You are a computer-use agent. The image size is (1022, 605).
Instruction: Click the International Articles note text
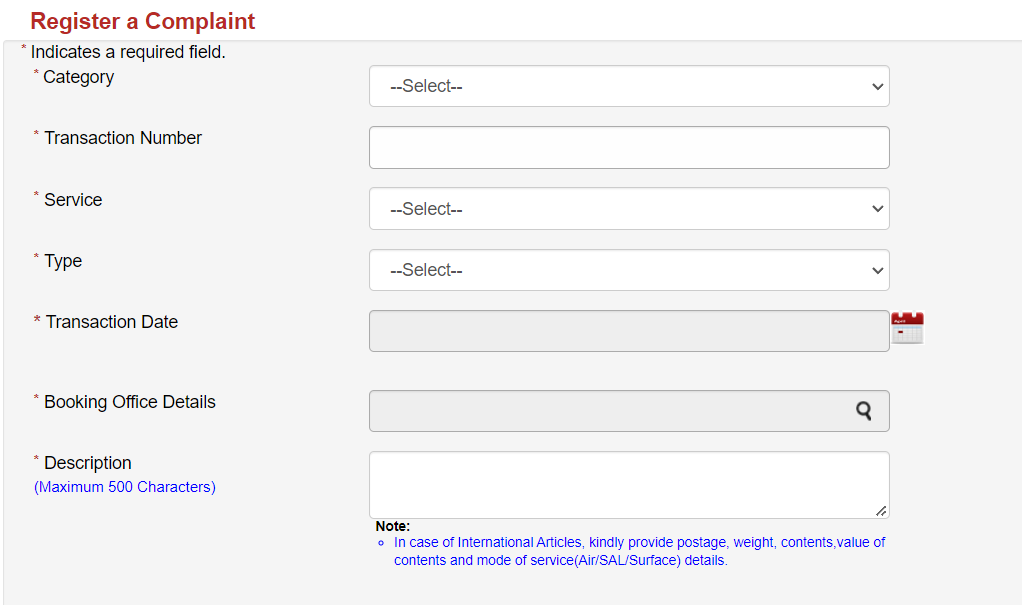[639, 552]
